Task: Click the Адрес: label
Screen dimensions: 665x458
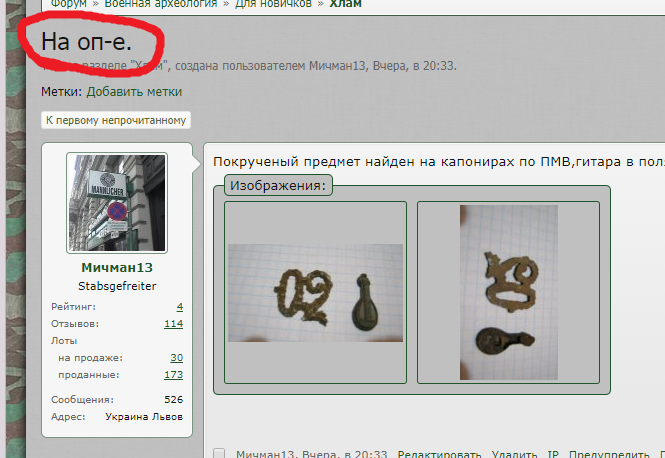Action: pyautogui.click(x=68, y=416)
